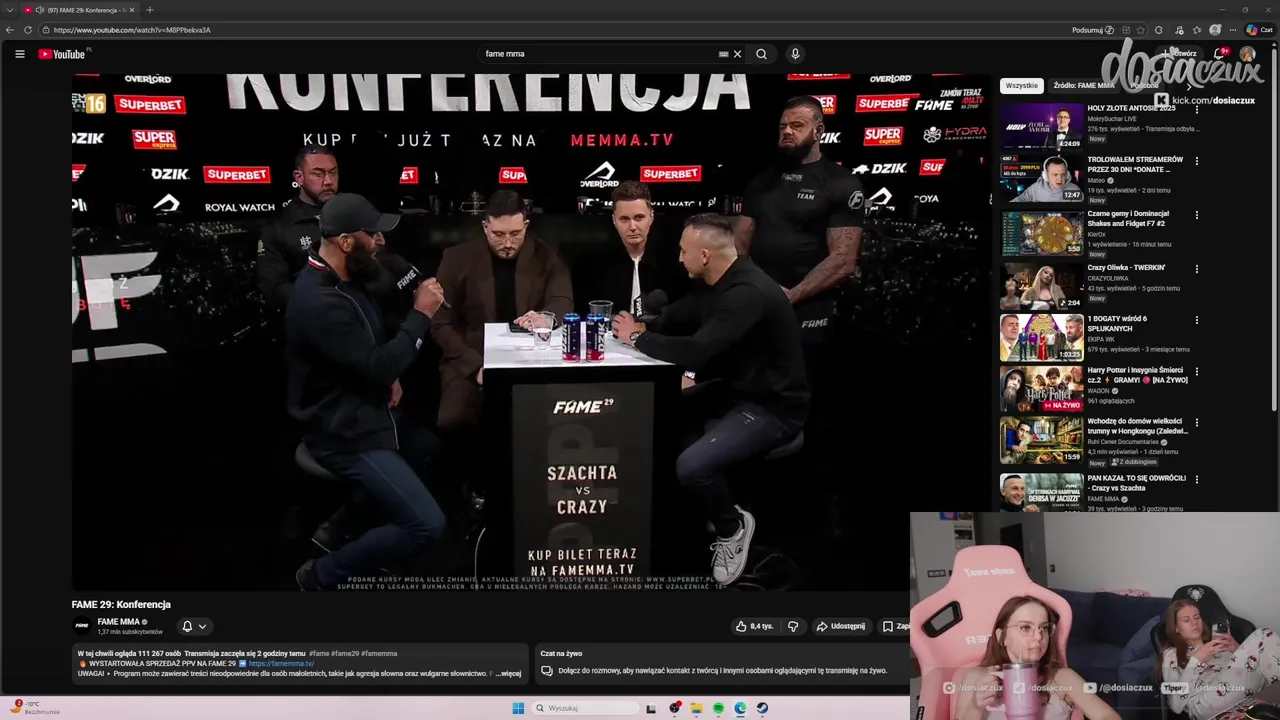Open more options for Wchodzę do domów video
Image resolution: width=1280 pixels, height=720 pixels.
pyautogui.click(x=1196, y=423)
